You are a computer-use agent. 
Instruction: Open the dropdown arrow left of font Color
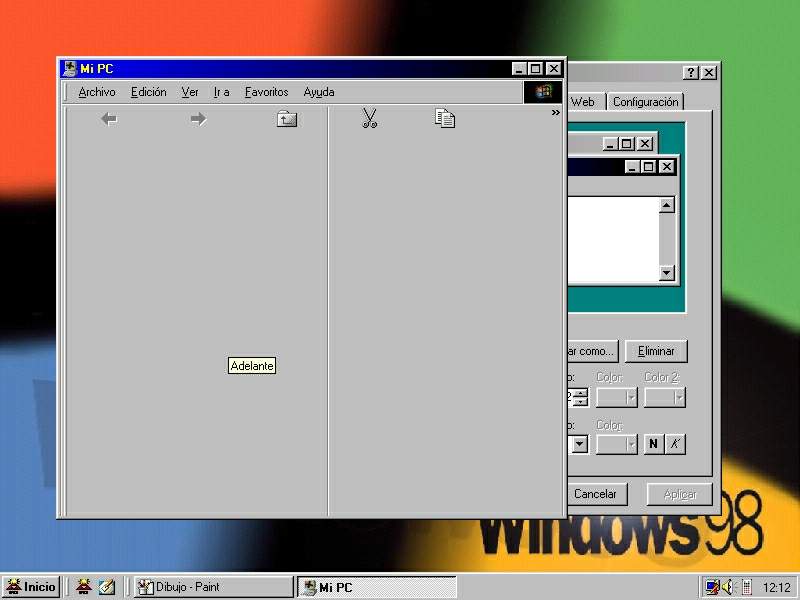(x=580, y=444)
